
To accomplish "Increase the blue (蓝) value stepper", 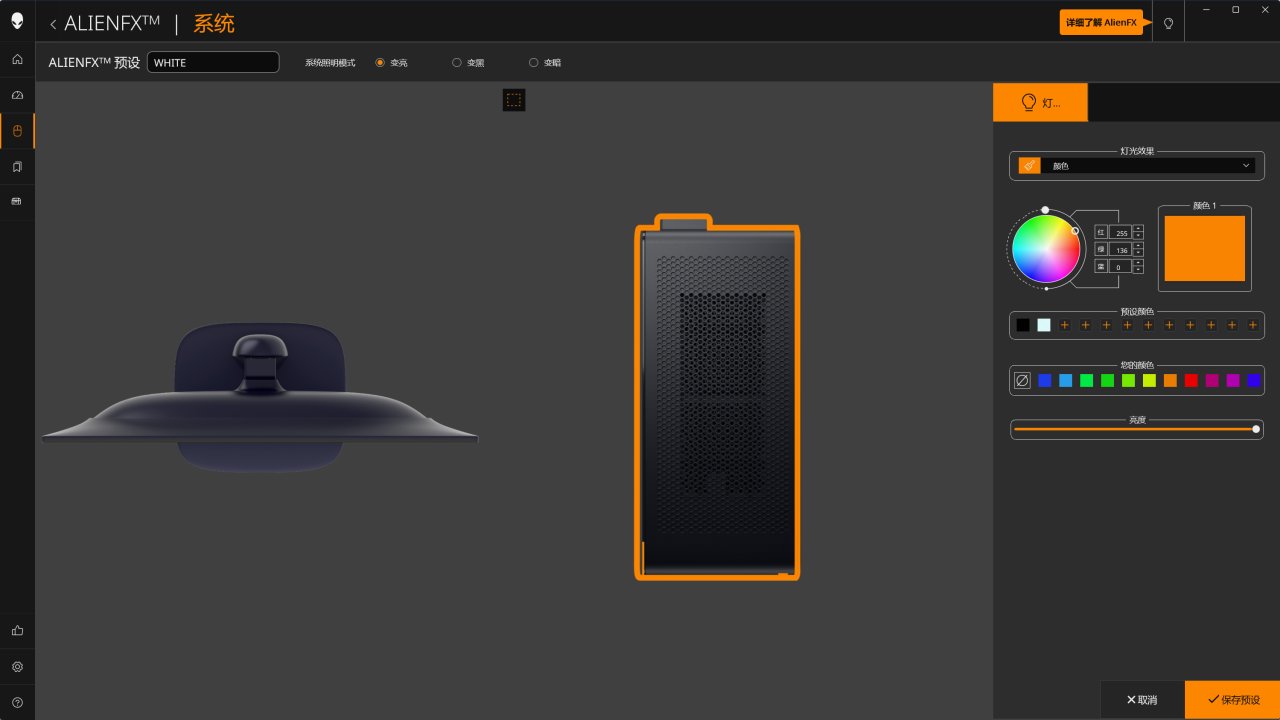I will click(x=1138, y=264).
